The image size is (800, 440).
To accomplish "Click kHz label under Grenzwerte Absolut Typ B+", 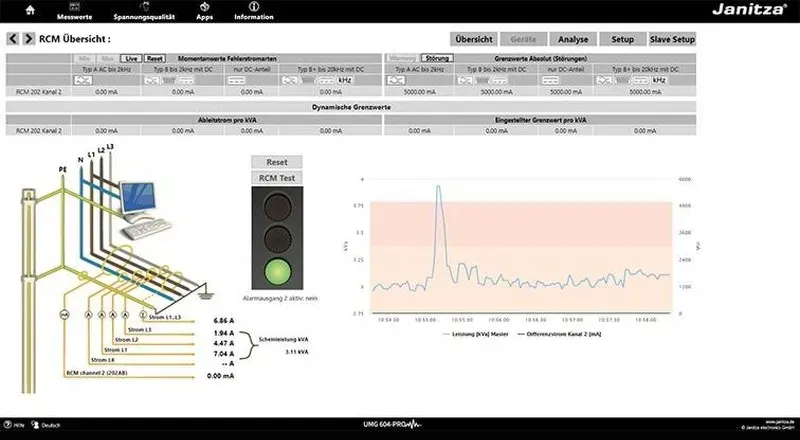I will (x=659, y=80).
